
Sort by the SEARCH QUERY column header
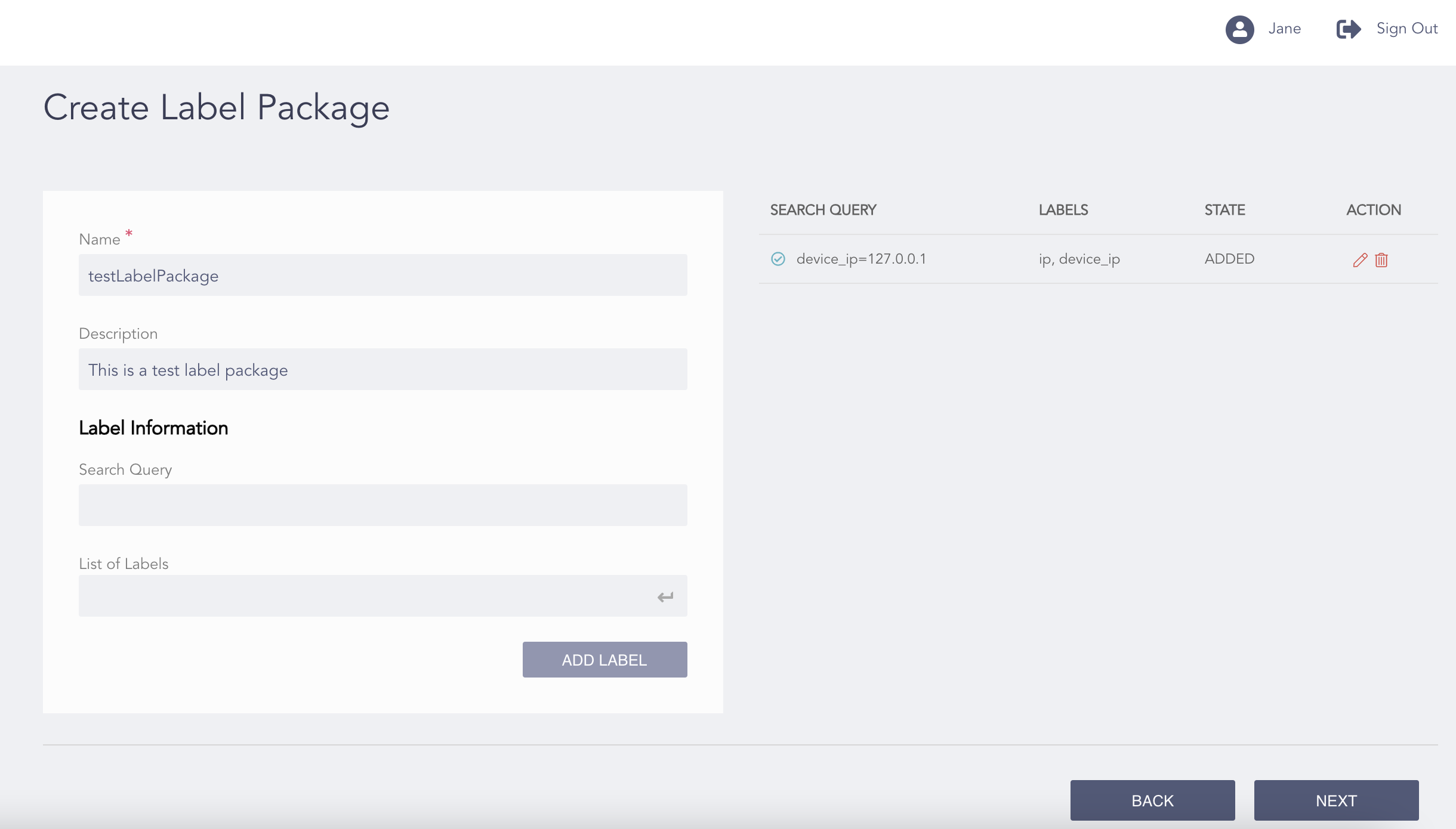coord(822,209)
